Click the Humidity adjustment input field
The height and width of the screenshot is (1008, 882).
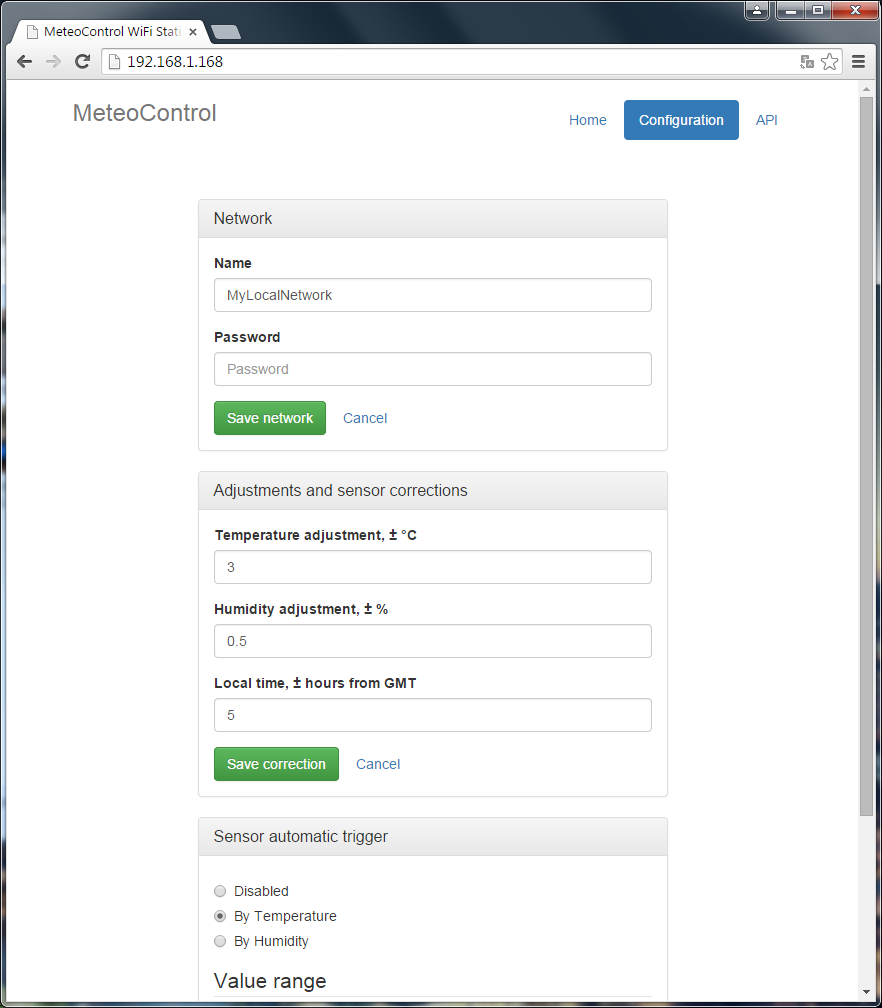[433, 641]
